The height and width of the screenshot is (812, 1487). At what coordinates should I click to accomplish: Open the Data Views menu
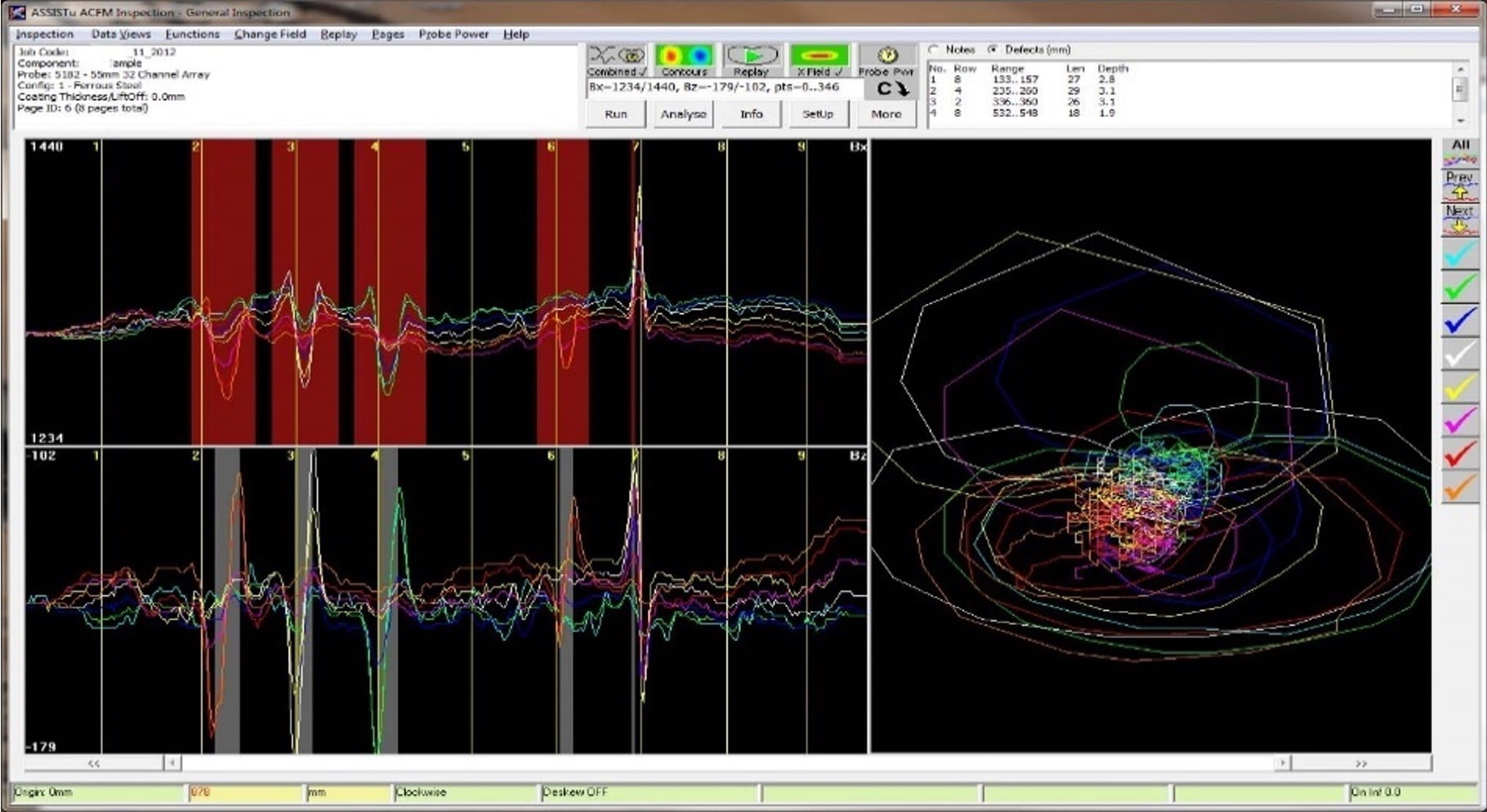[x=121, y=34]
